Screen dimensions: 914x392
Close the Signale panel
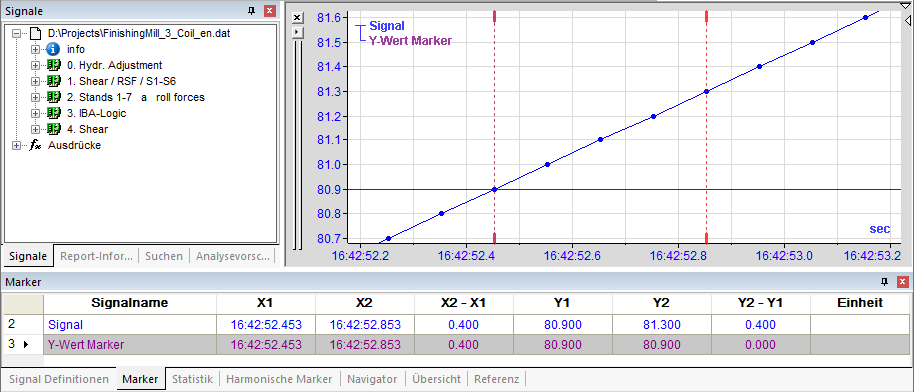(269, 10)
